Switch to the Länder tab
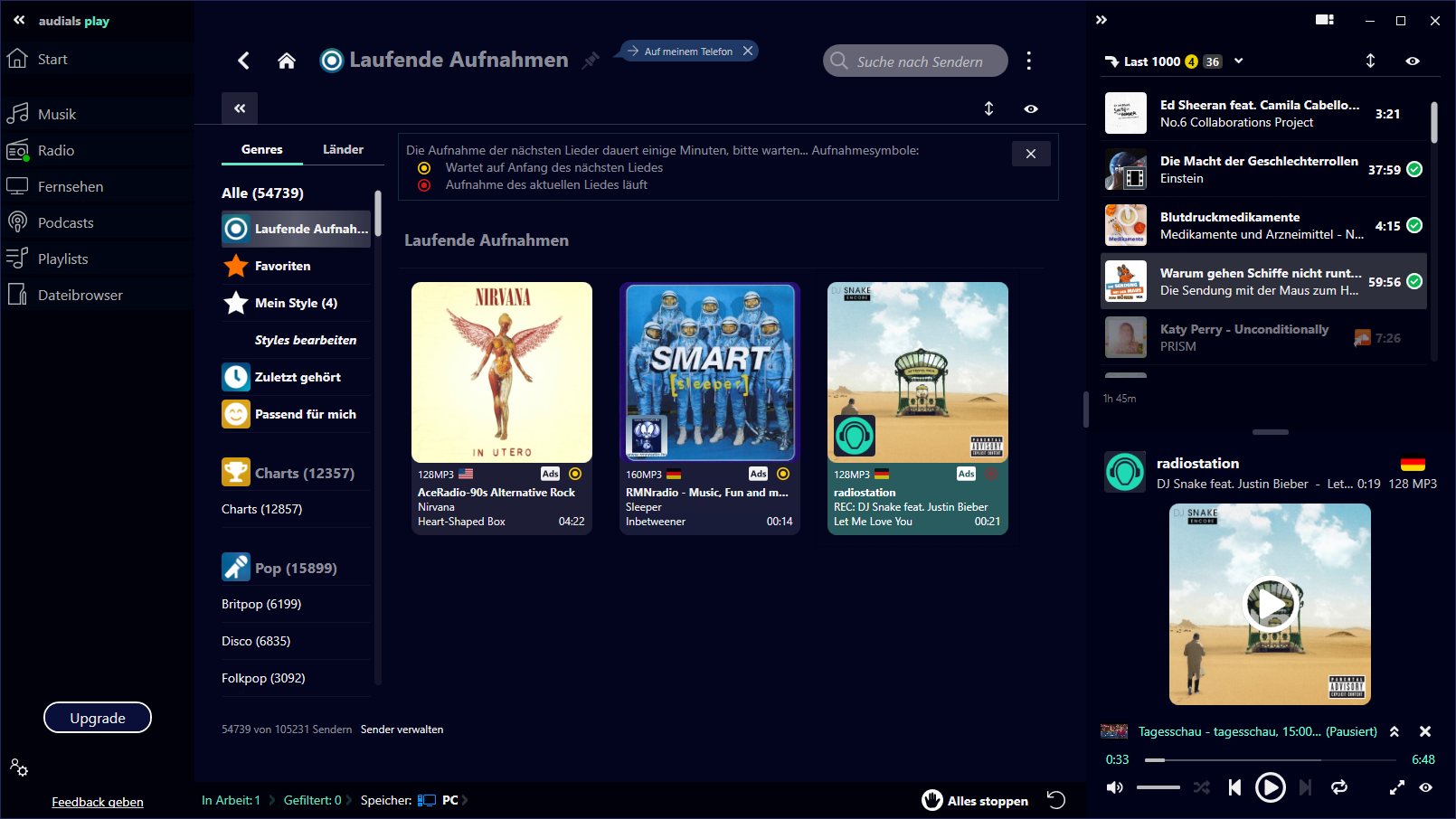 (344, 150)
